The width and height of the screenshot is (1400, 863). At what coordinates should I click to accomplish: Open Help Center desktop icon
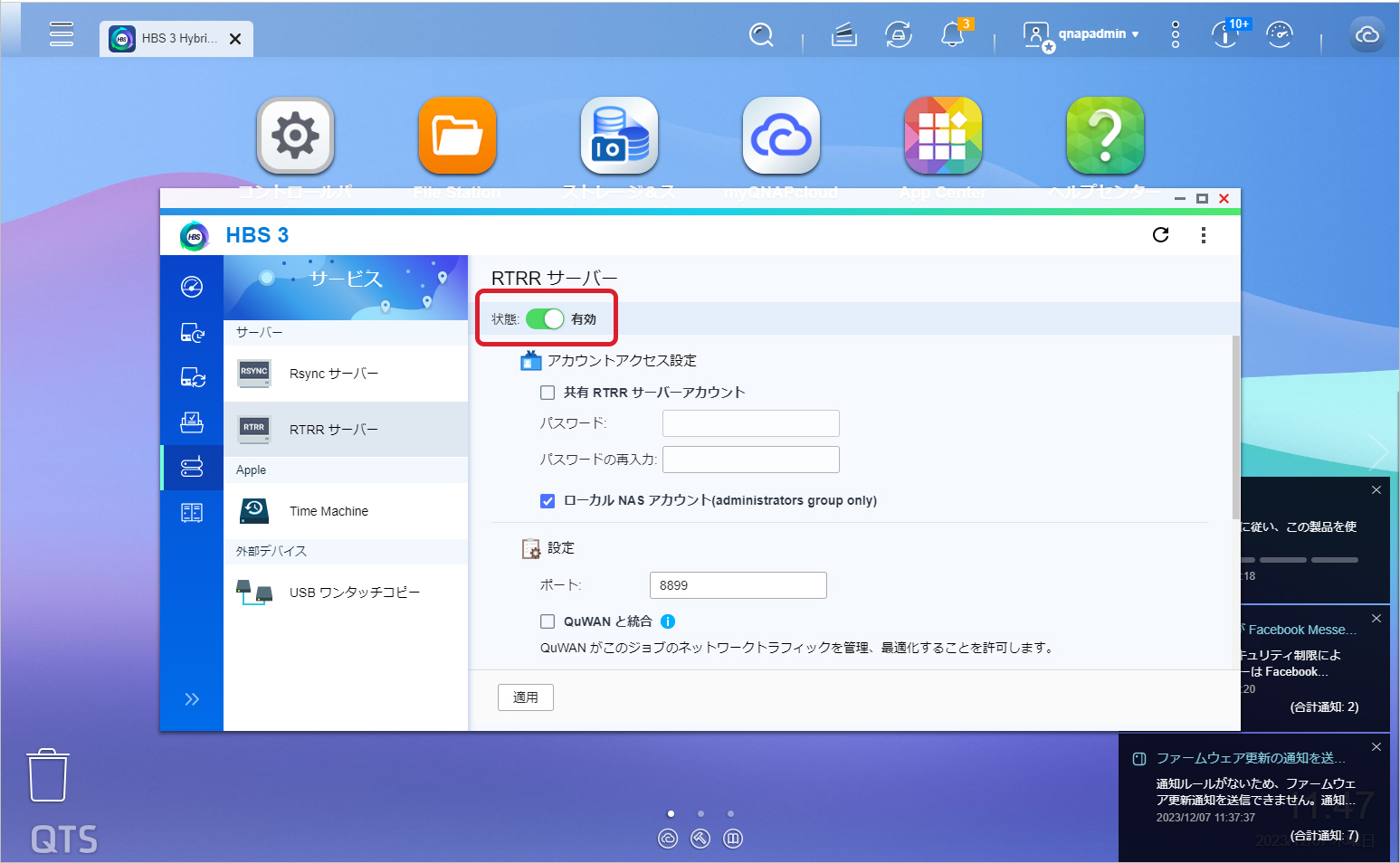pos(1106,136)
